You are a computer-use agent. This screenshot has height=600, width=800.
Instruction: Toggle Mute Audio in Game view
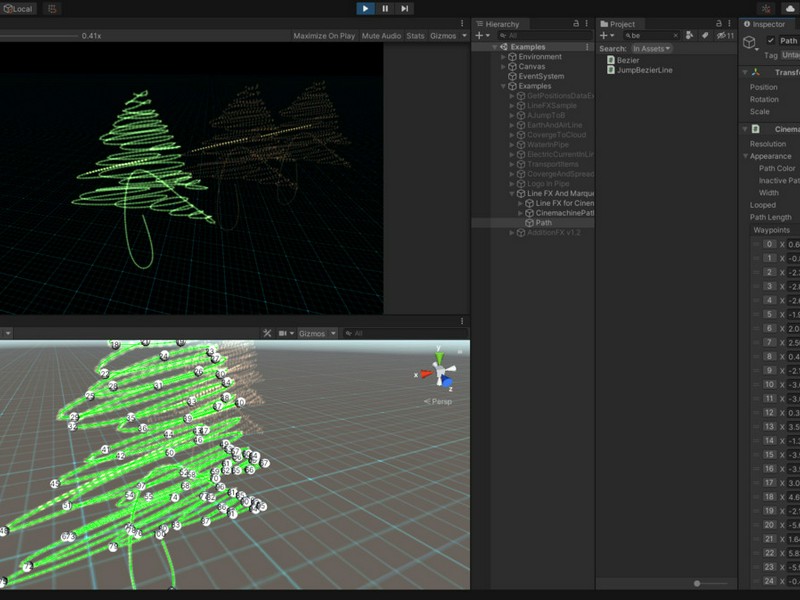(x=381, y=36)
